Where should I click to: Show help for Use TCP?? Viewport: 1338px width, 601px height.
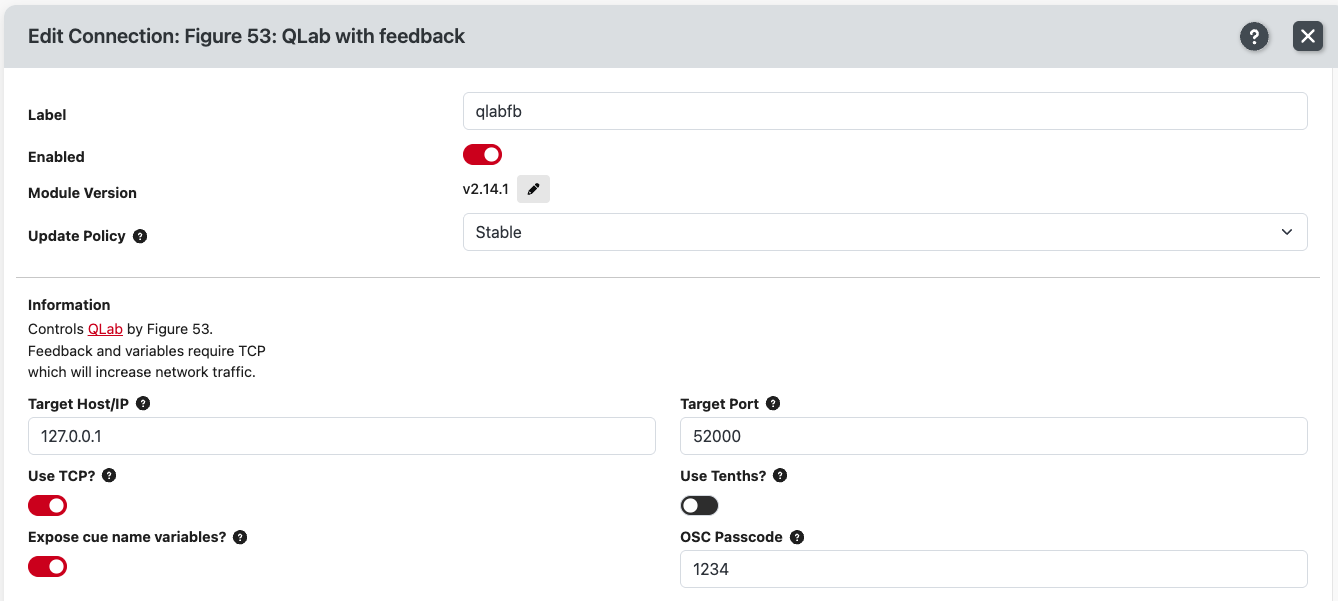pos(109,475)
